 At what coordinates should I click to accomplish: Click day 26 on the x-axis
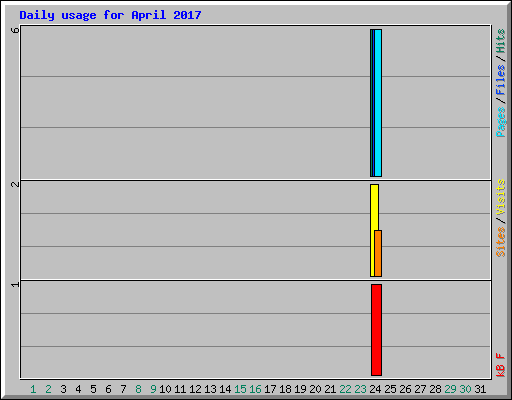click(405, 389)
